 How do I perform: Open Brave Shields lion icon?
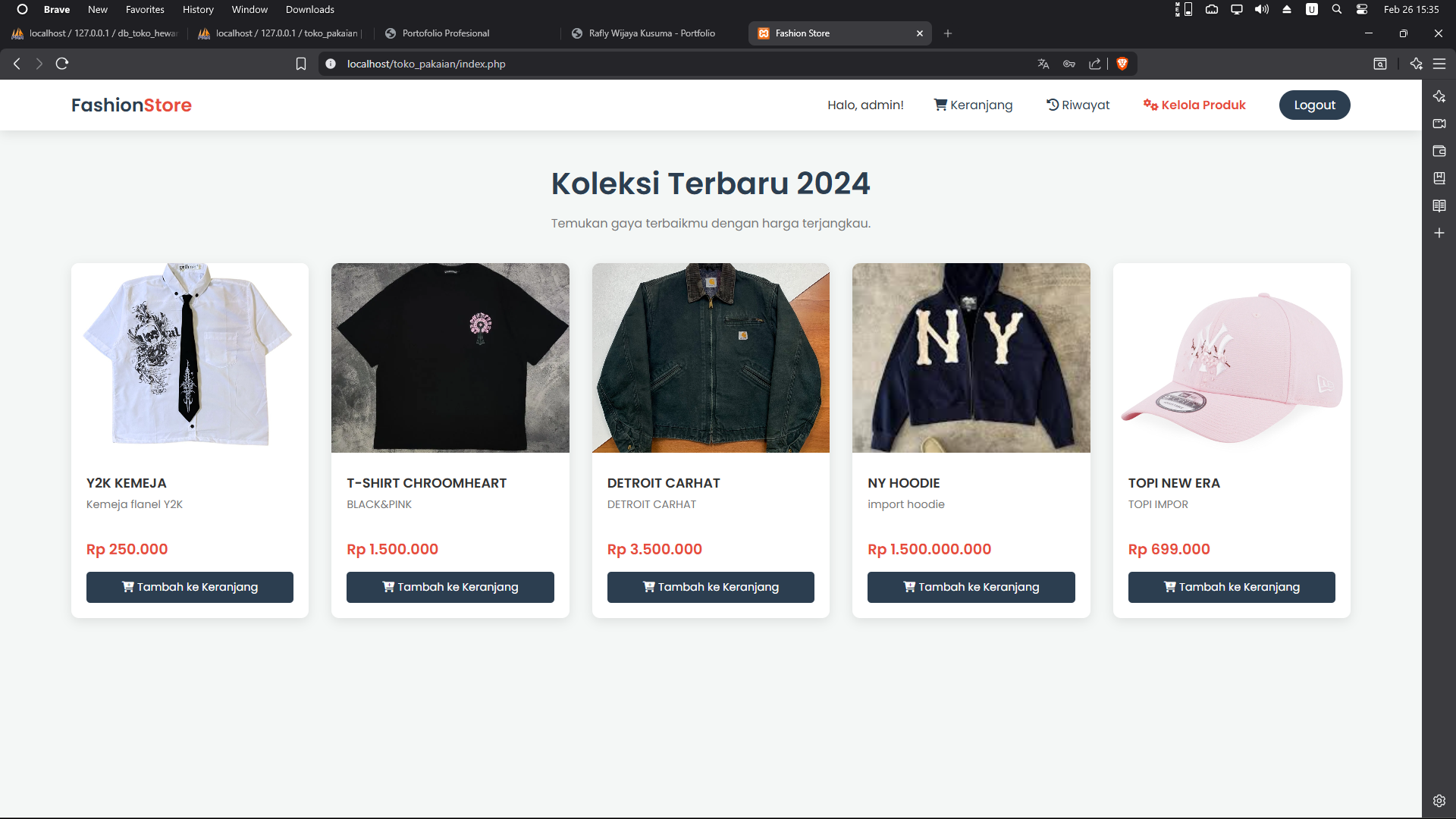point(1122,64)
